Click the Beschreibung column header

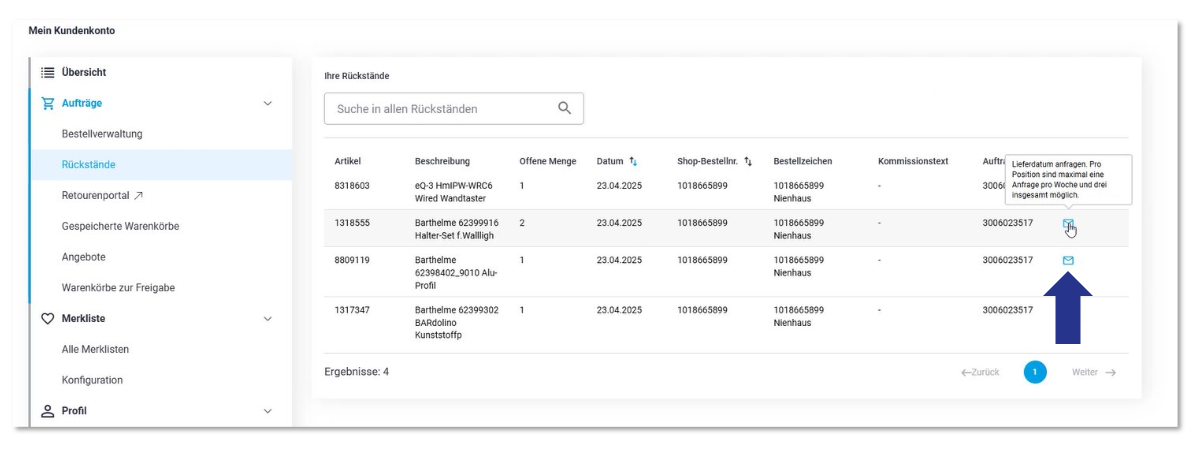coord(442,161)
